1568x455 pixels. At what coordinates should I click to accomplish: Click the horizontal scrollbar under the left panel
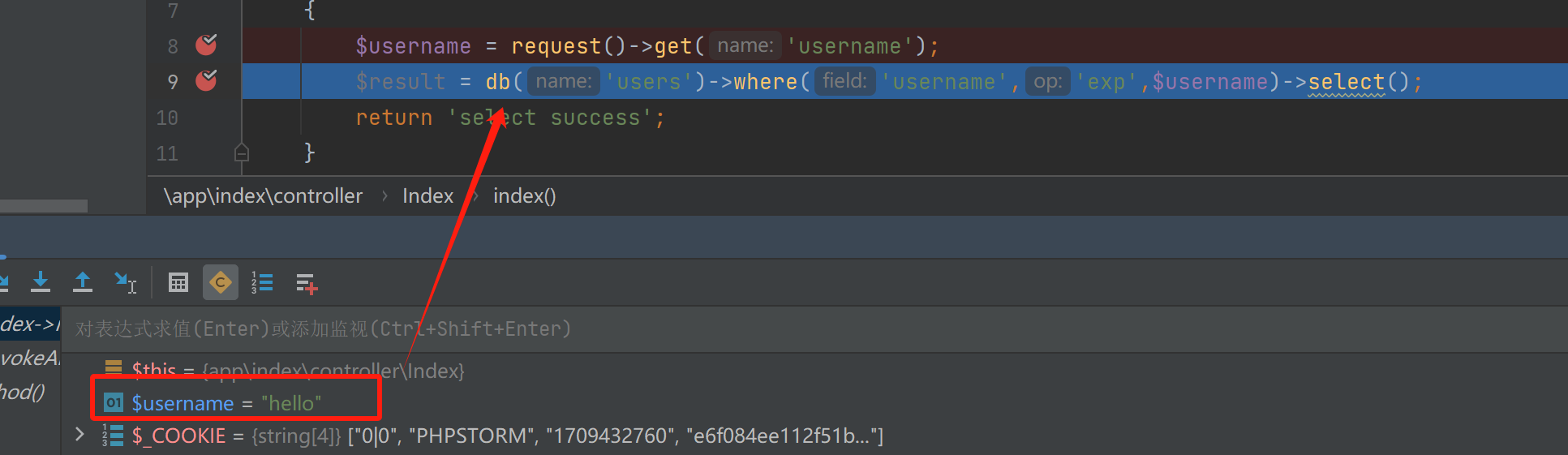click(44, 206)
